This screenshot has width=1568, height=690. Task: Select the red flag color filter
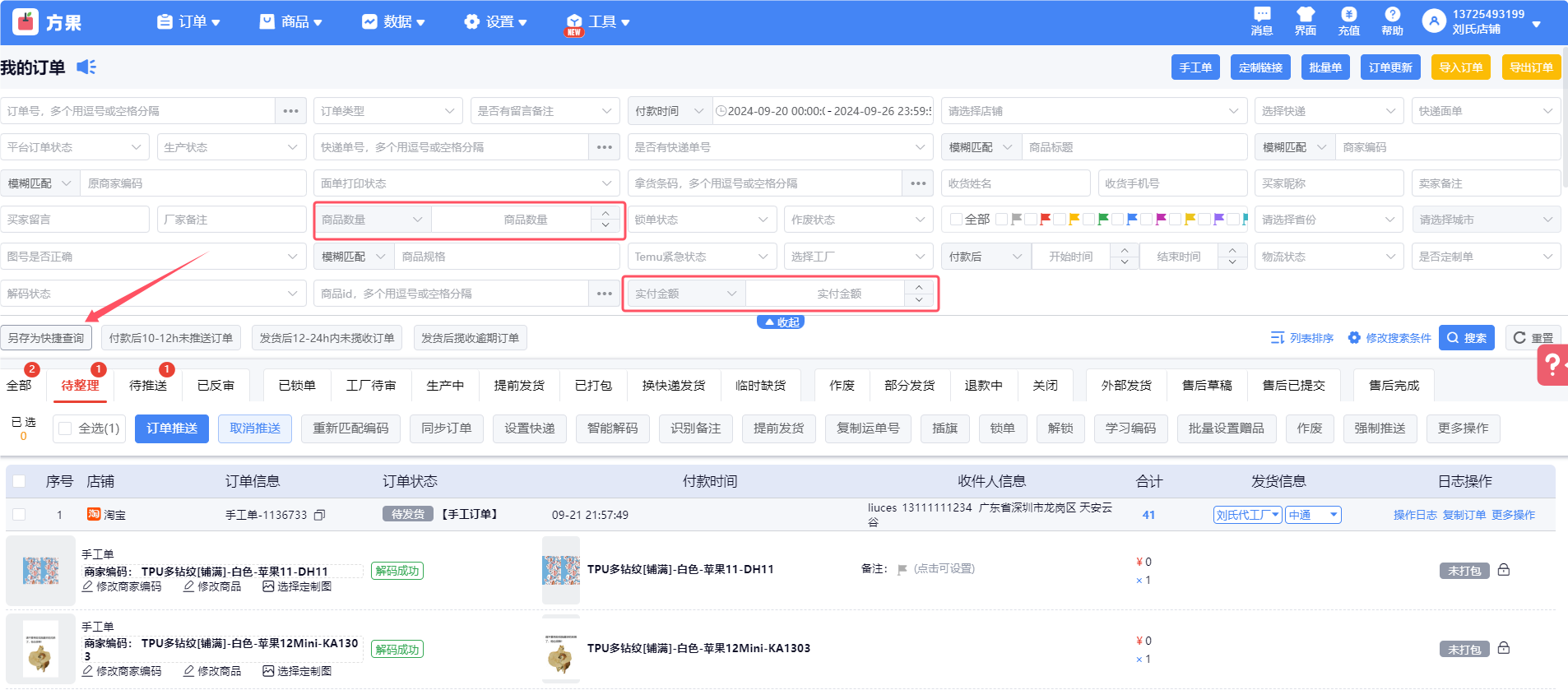point(1045,220)
